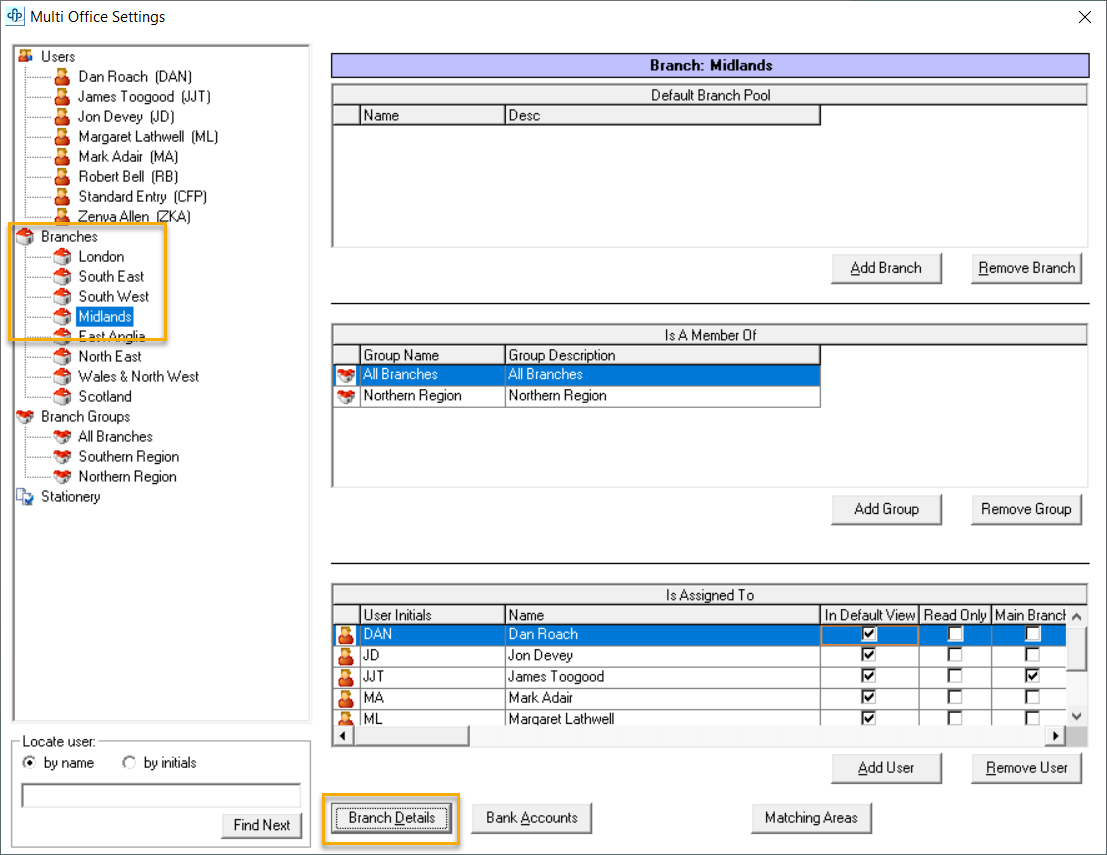Click the user icon beside Robert Bell (RB)

pos(62,177)
